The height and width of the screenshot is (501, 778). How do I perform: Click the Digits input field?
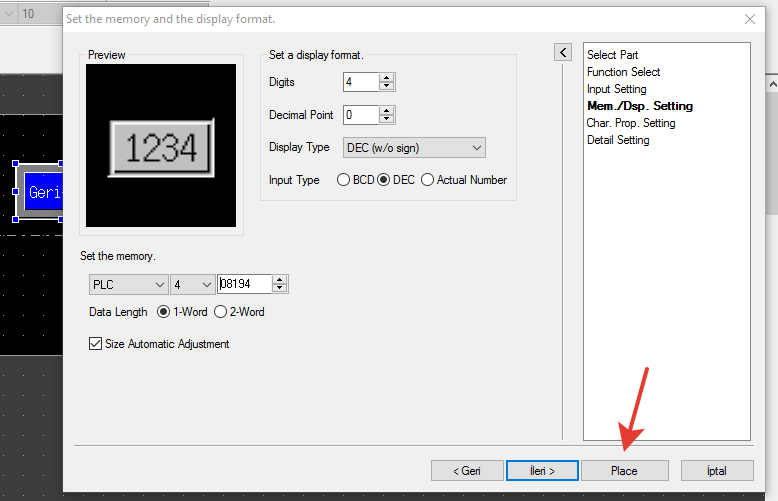point(360,82)
